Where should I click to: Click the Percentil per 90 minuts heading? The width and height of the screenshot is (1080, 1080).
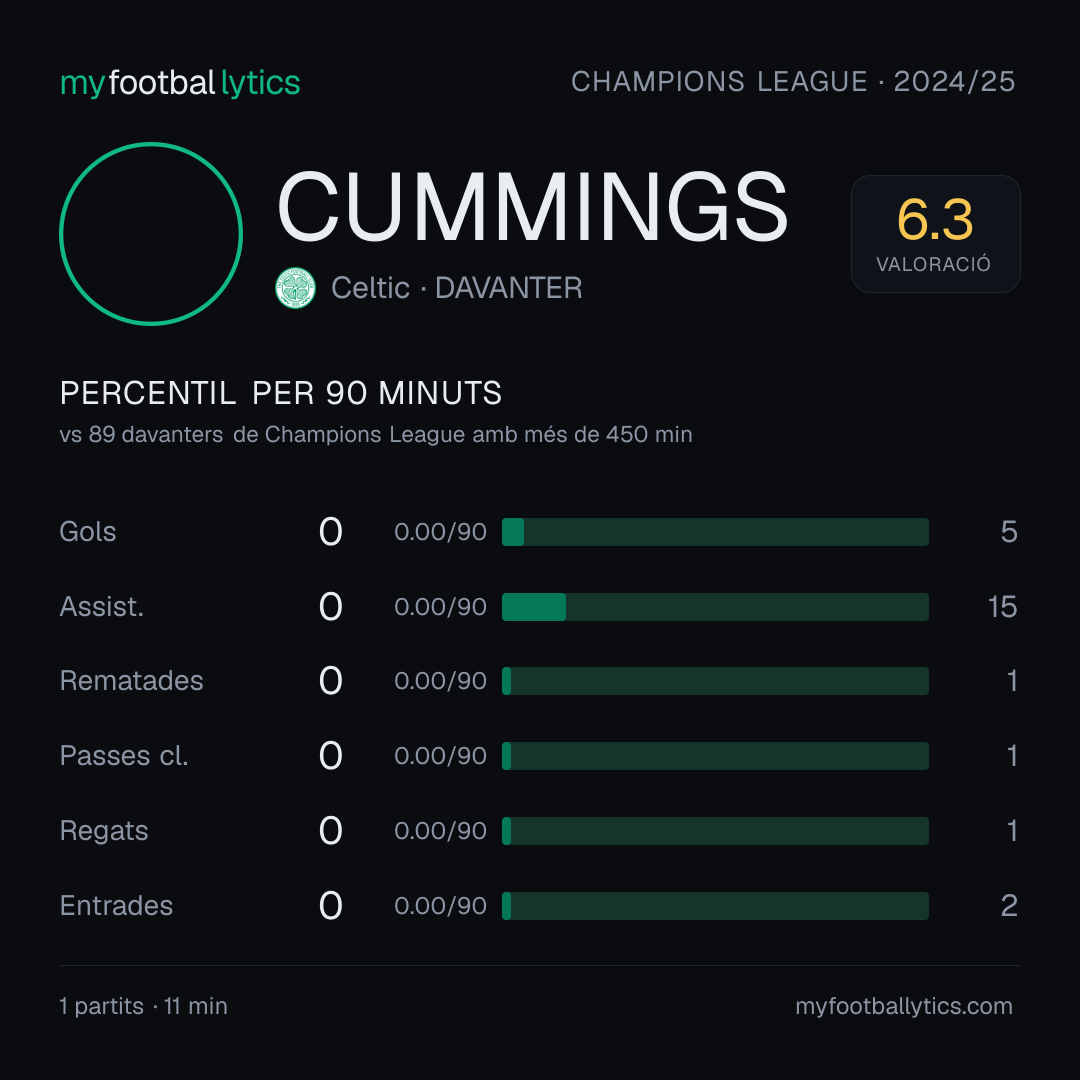[280, 393]
